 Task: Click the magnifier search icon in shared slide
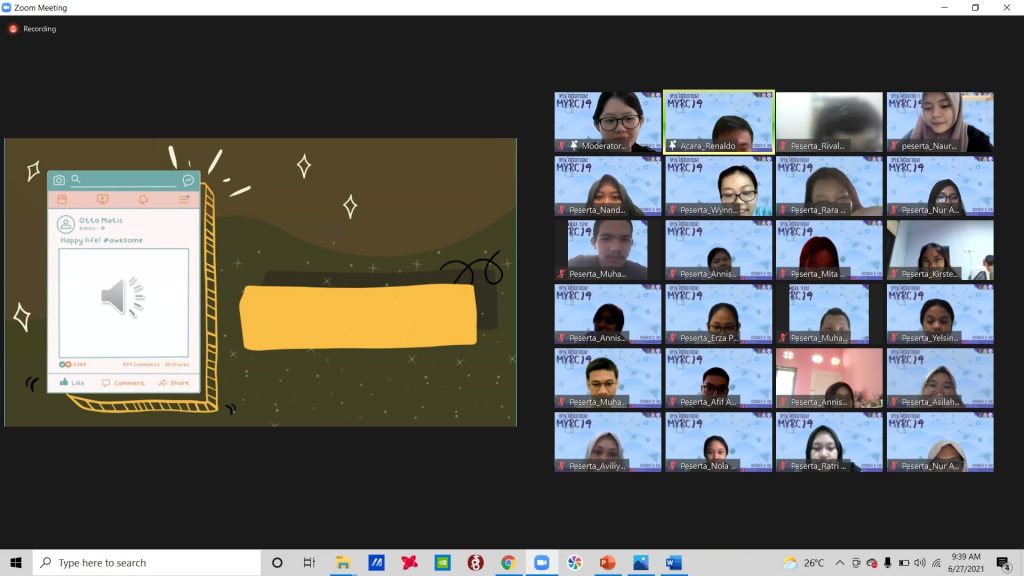tap(76, 179)
